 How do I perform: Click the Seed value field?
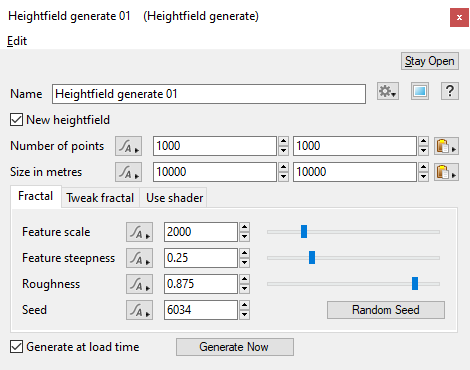(201, 310)
